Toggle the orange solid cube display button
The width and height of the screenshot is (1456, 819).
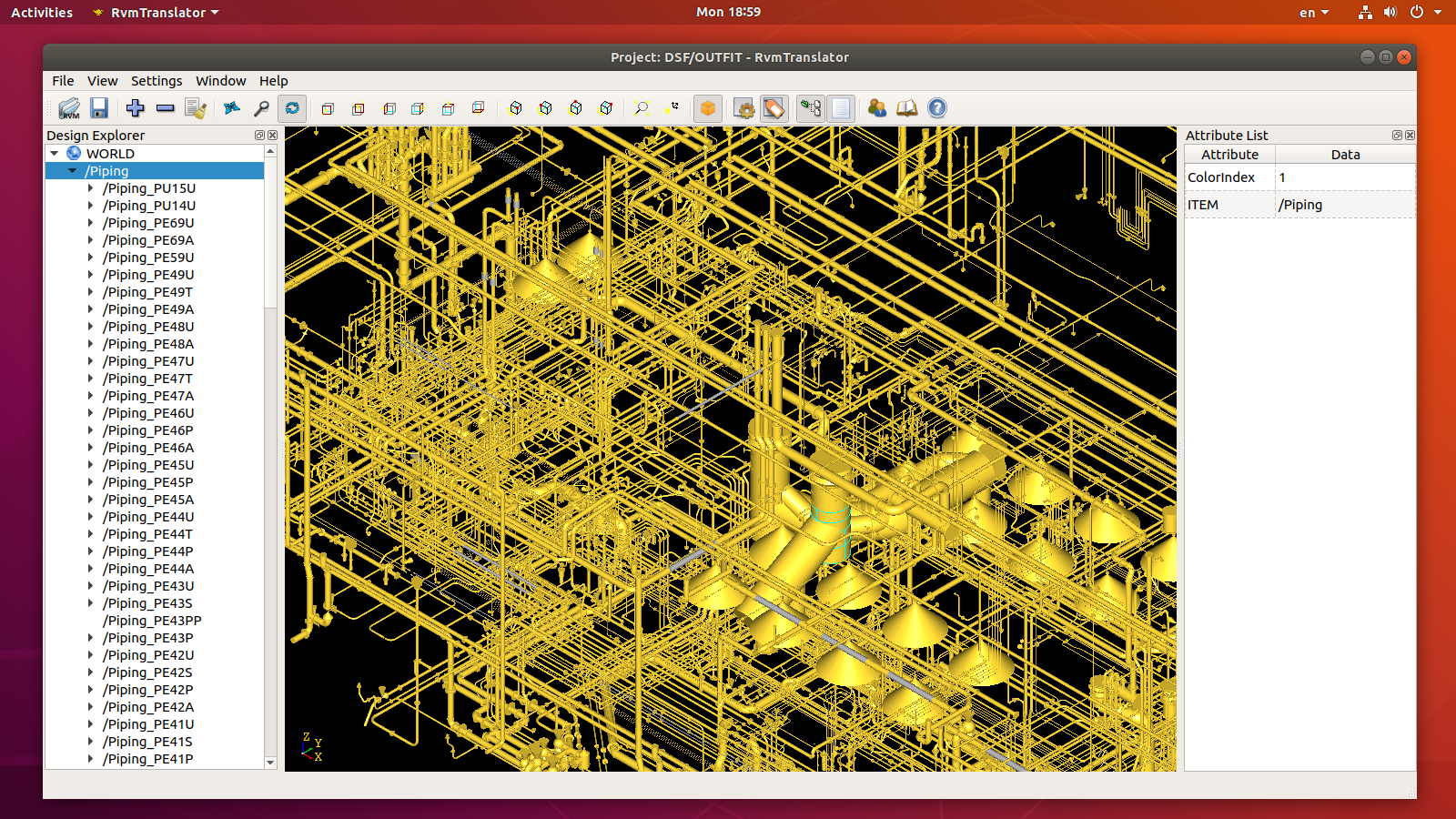coord(708,108)
